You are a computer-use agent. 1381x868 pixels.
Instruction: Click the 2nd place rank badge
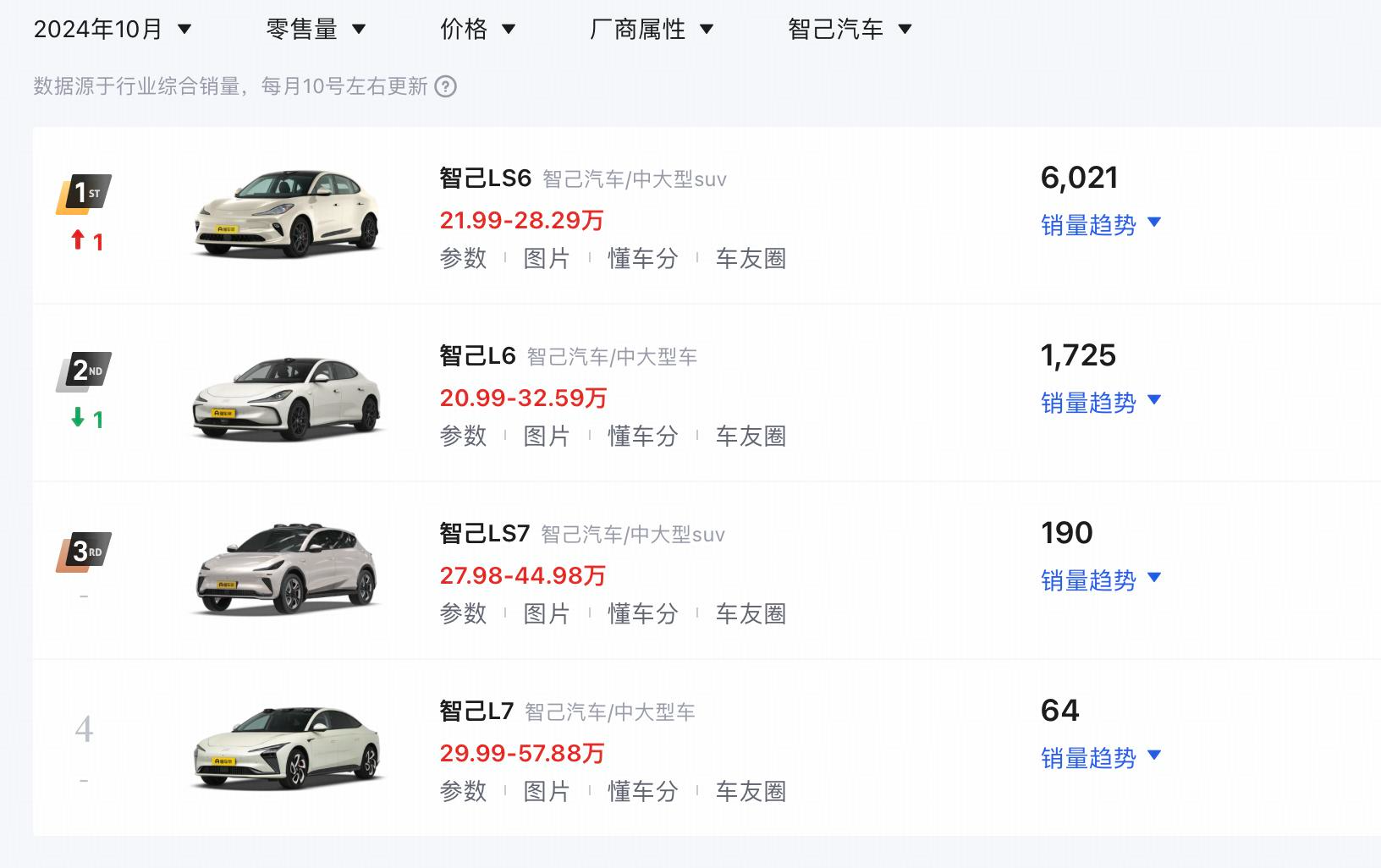(83, 371)
